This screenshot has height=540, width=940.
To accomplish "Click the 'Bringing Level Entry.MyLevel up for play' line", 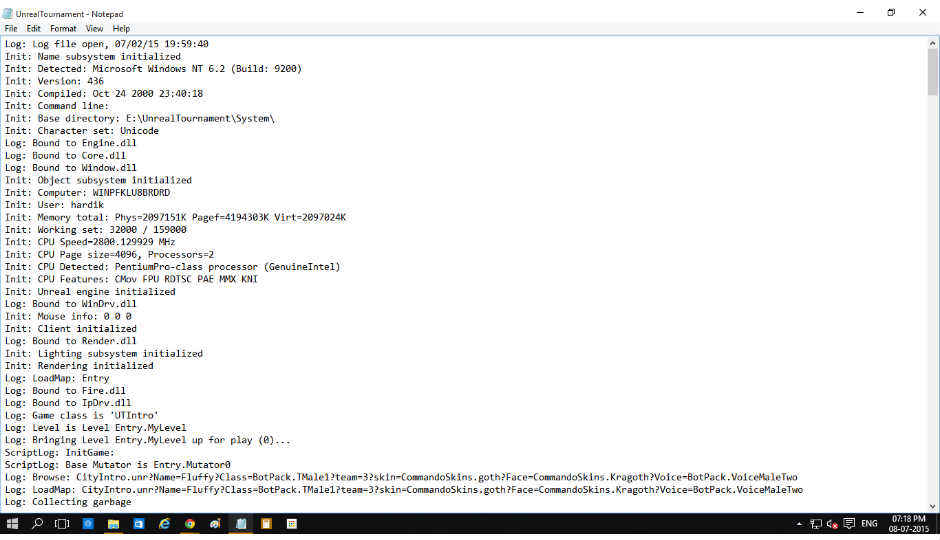I will point(147,440).
